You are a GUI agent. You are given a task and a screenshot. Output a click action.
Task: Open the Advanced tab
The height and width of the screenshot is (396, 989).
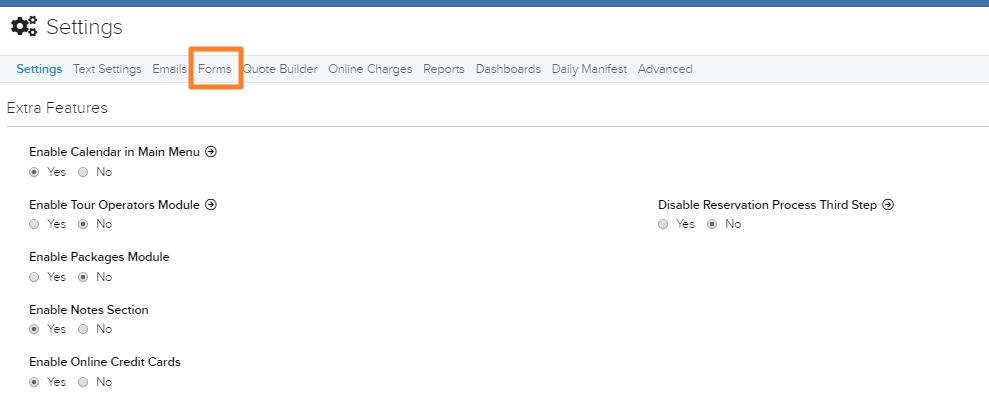pyautogui.click(x=665, y=69)
